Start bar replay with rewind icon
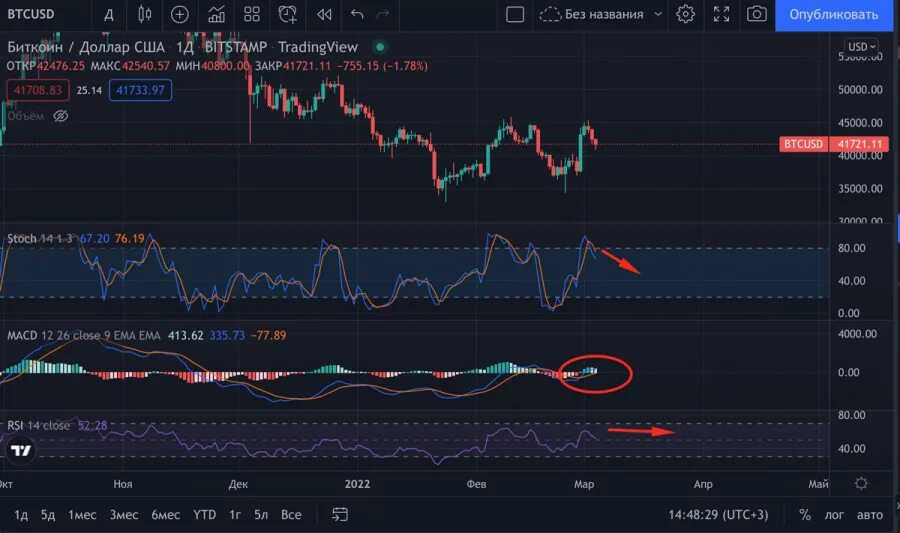Image resolution: width=900 pixels, height=533 pixels. tap(324, 14)
